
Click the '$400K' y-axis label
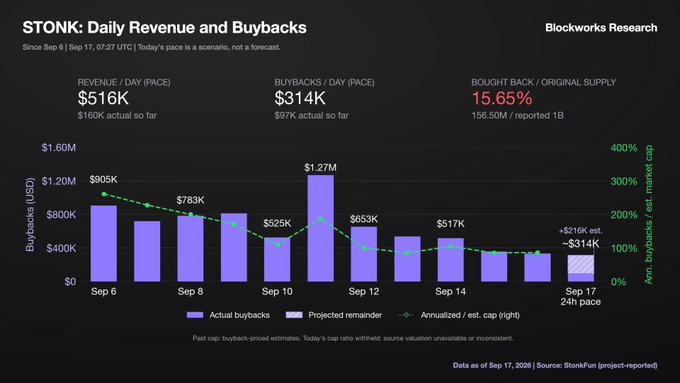point(61,248)
